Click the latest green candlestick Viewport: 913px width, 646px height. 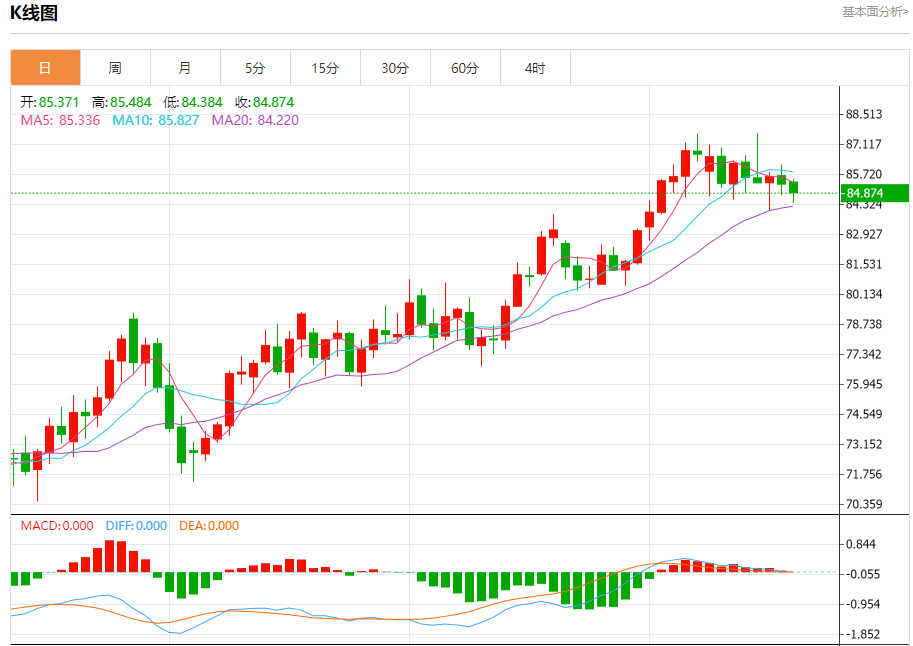point(794,188)
